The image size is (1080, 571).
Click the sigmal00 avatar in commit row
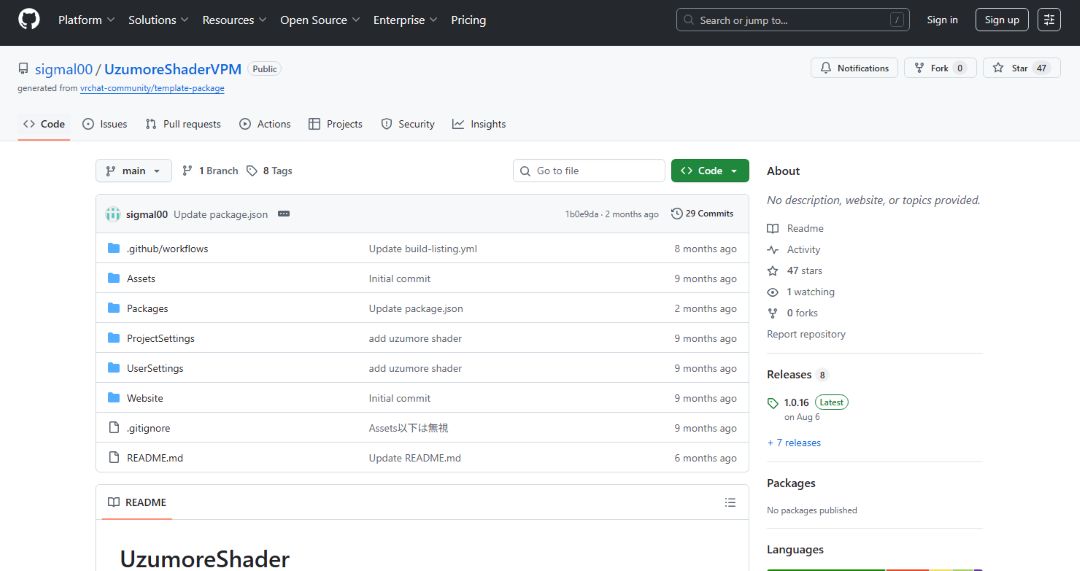[113, 214]
